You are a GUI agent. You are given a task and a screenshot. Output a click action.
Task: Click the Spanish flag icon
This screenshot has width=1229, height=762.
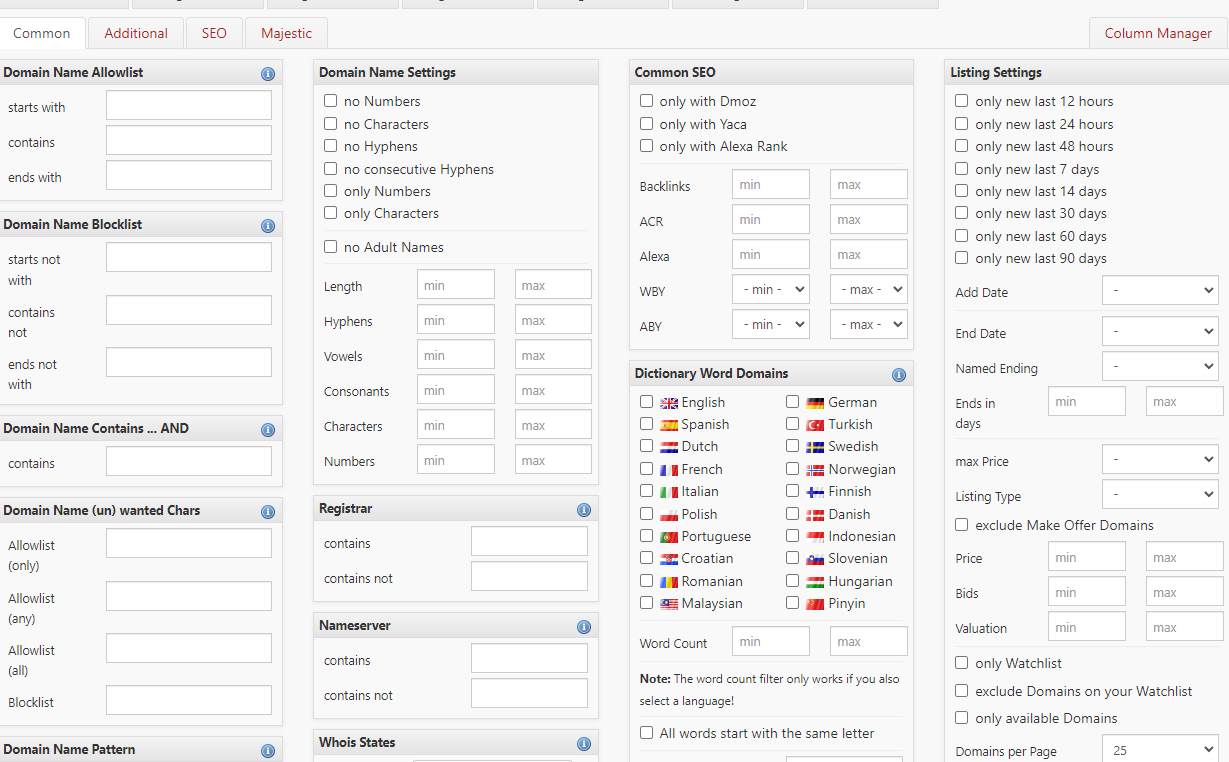pyautogui.click(x=669, y=425)
